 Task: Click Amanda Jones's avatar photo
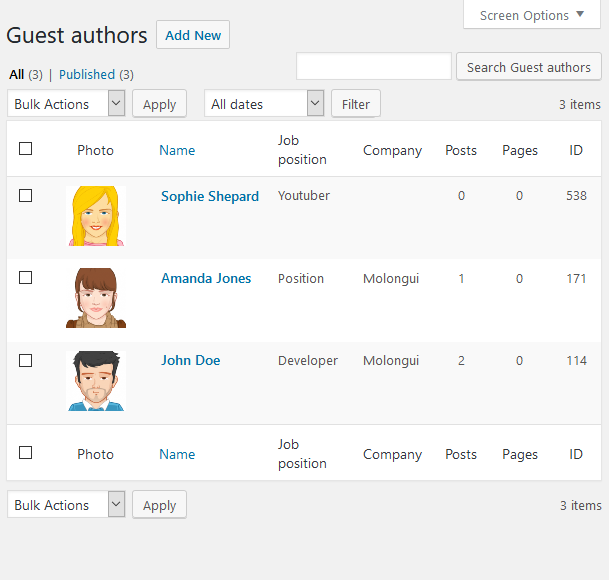96,298
